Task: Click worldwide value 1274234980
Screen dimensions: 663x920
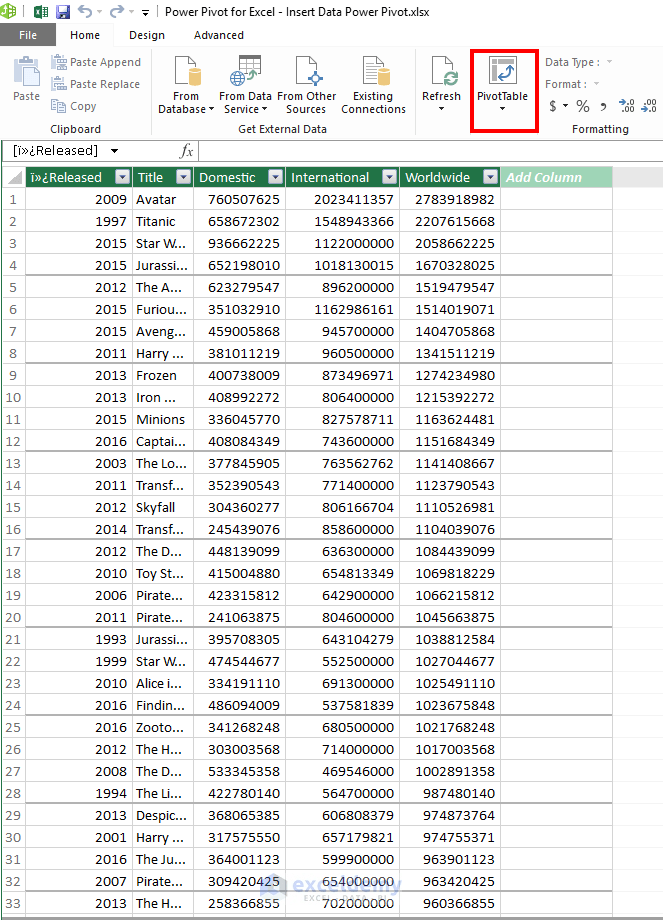Action: 450,376
